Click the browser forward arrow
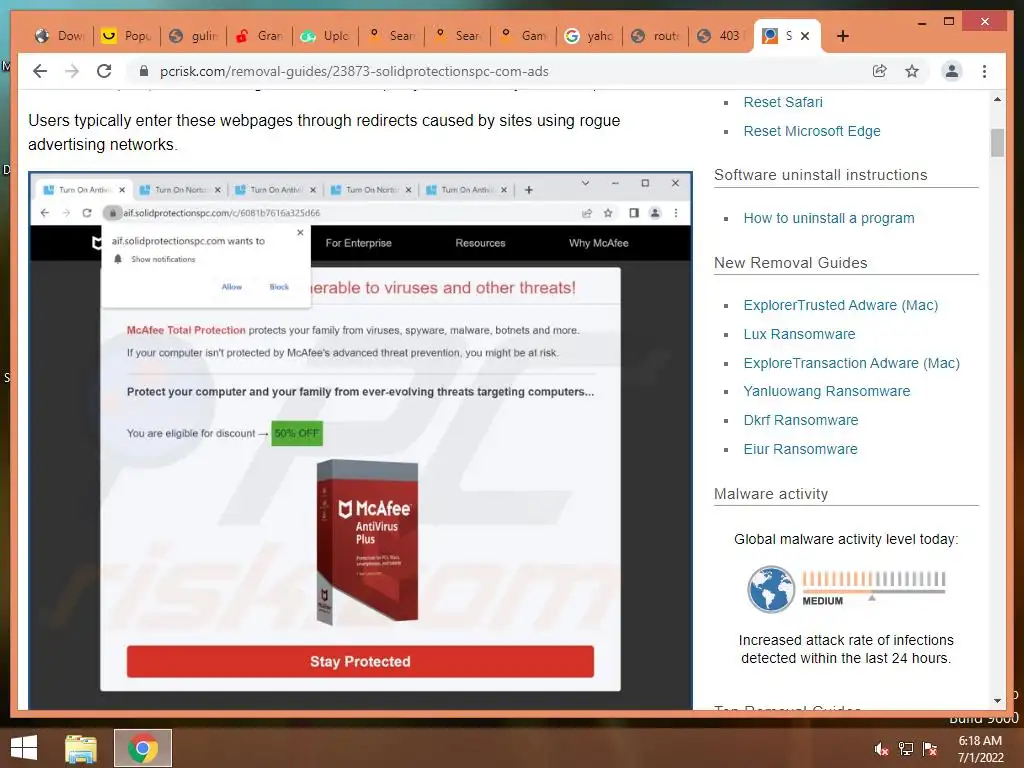Screen dimensions: 1024x768 pos(72,71)
